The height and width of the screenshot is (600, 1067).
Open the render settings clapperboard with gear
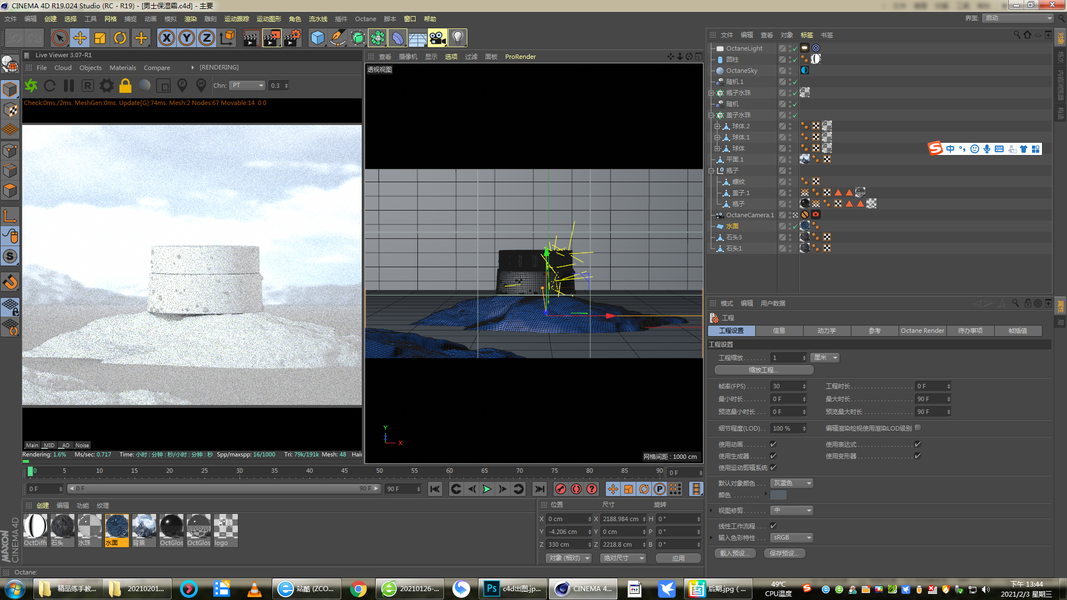(x=292, y=38)
